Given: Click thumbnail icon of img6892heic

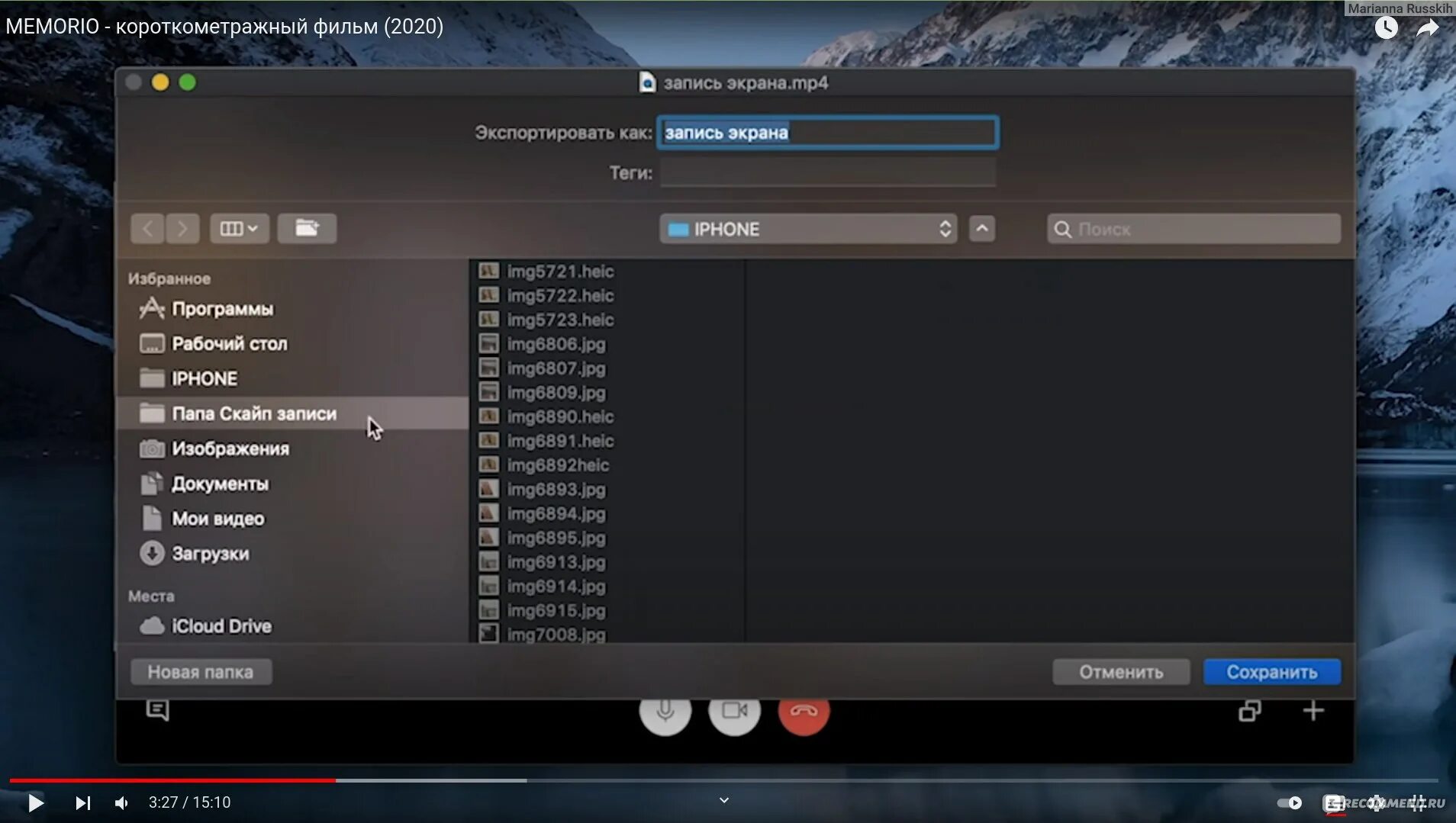Looking at the screenshot, I should tap(488, 465).
